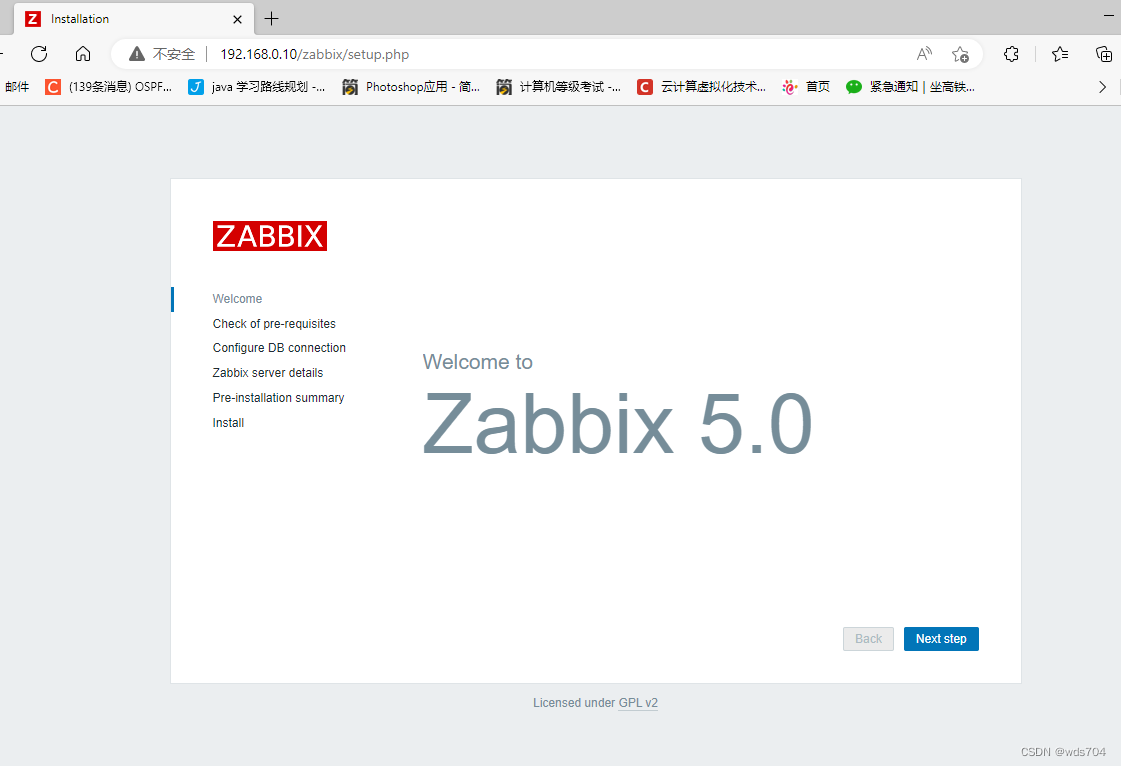Open the 紧急通知 bookmark
Viewport: 1121px width, 766px height.
910,87
